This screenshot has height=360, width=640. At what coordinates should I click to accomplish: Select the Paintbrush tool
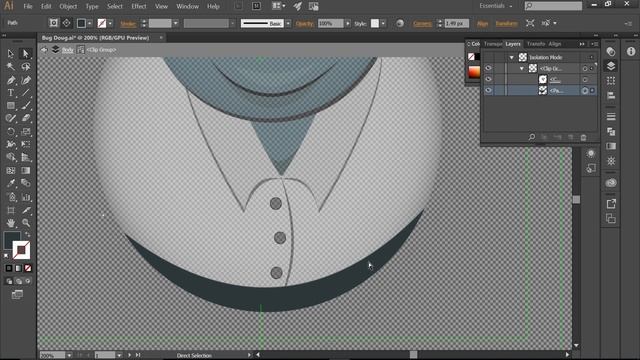click(x=26, y=106)
